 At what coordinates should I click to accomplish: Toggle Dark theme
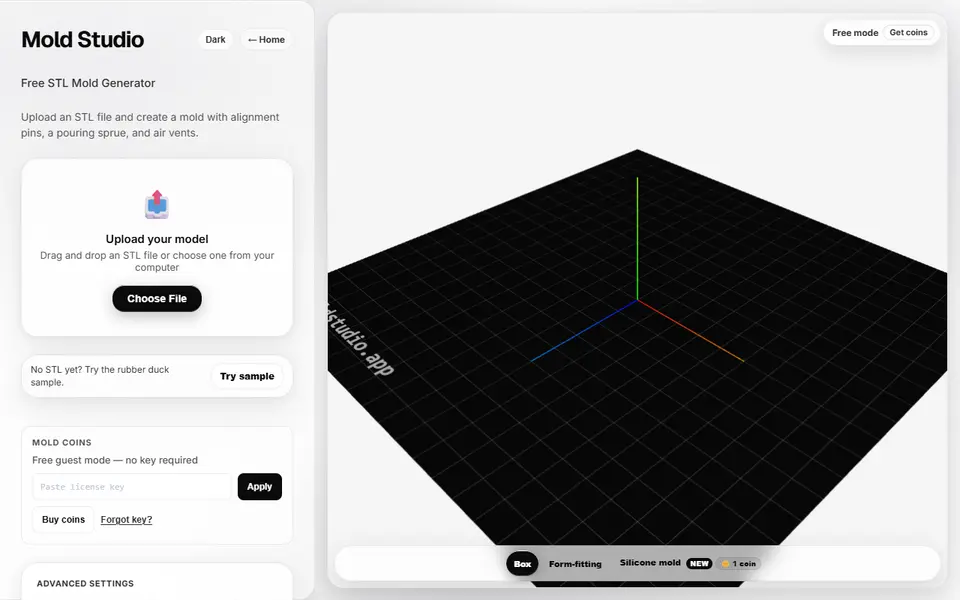tap(215, 40)
